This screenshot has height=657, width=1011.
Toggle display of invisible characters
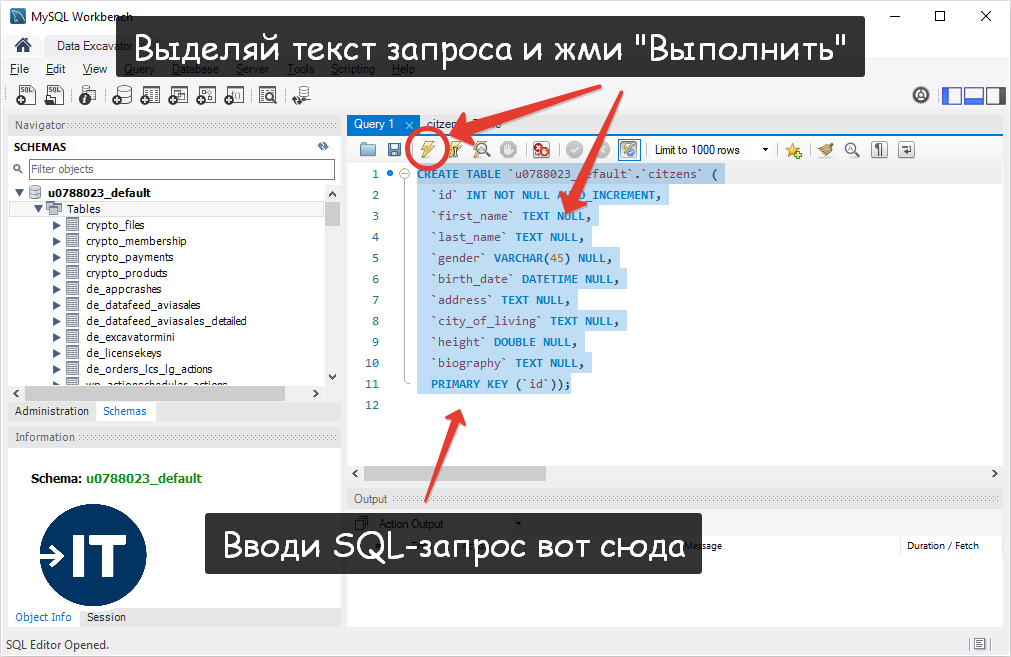[x=878, y=149]
